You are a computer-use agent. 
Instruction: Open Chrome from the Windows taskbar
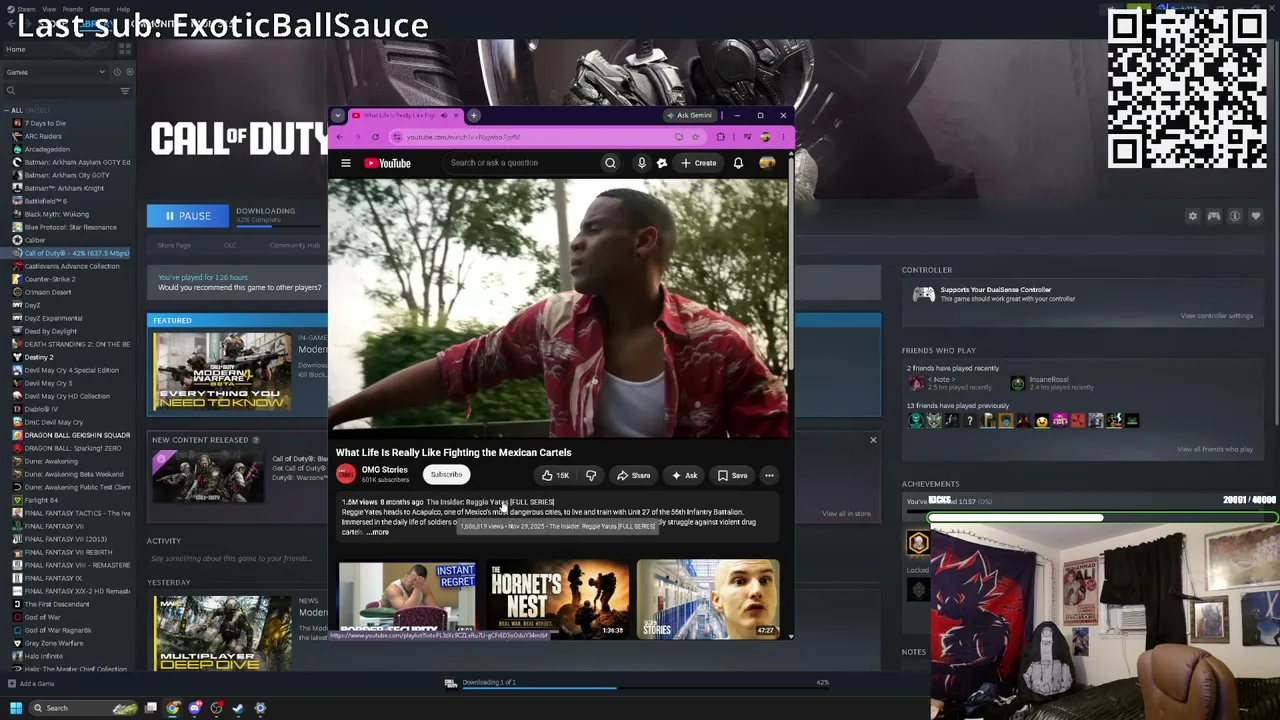point(173,708)
